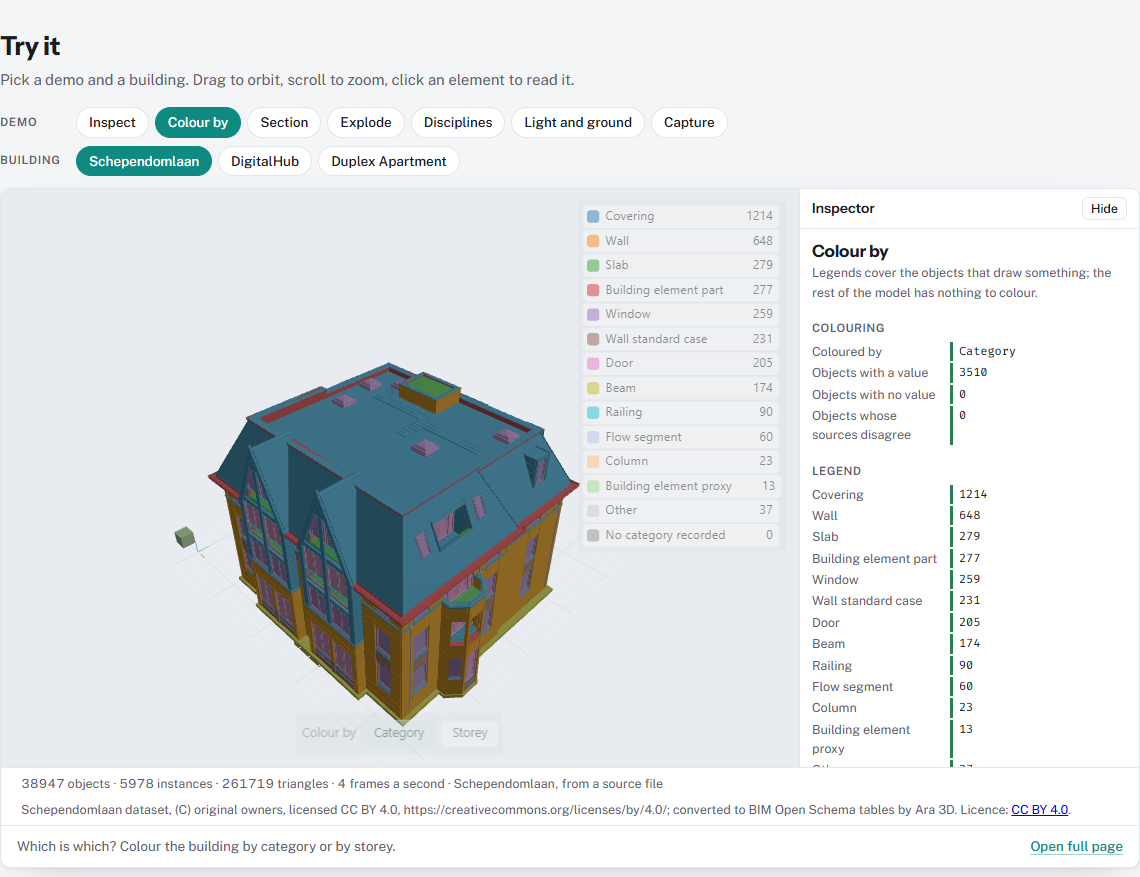1140x877 pixels.
Task: Click the green Slab colour swatch
Action: click(x=593, y=265)
